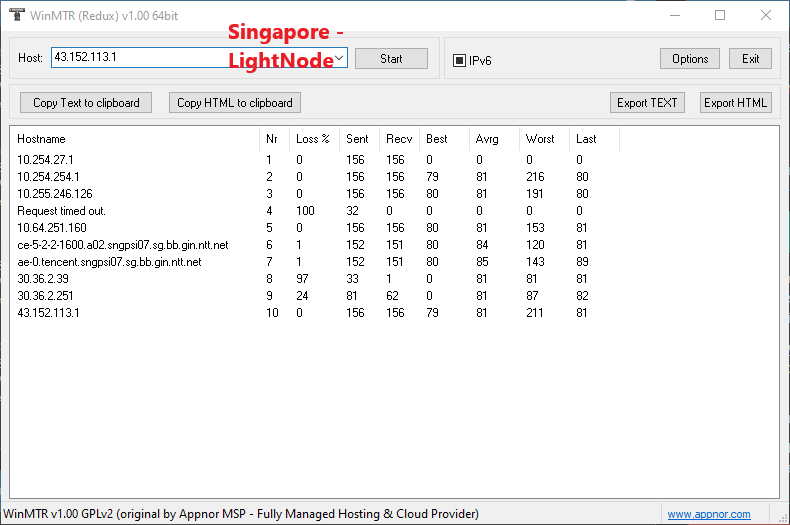Click the Export HTML button

coord(736,103)
